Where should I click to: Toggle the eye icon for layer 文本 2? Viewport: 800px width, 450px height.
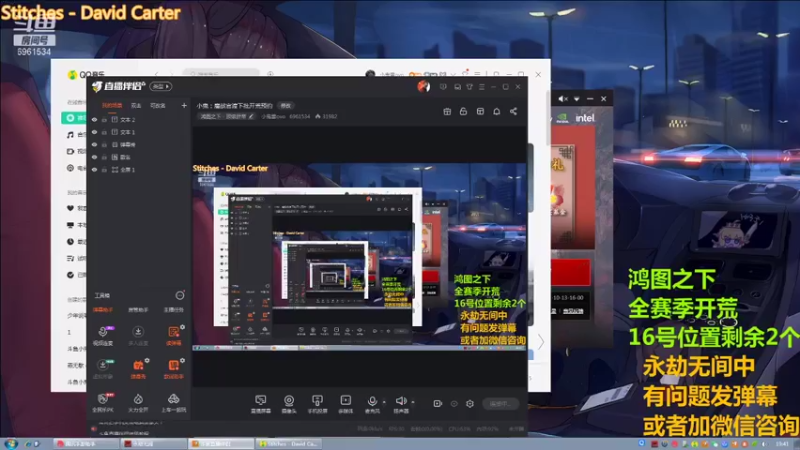click(x=94, y=119)
